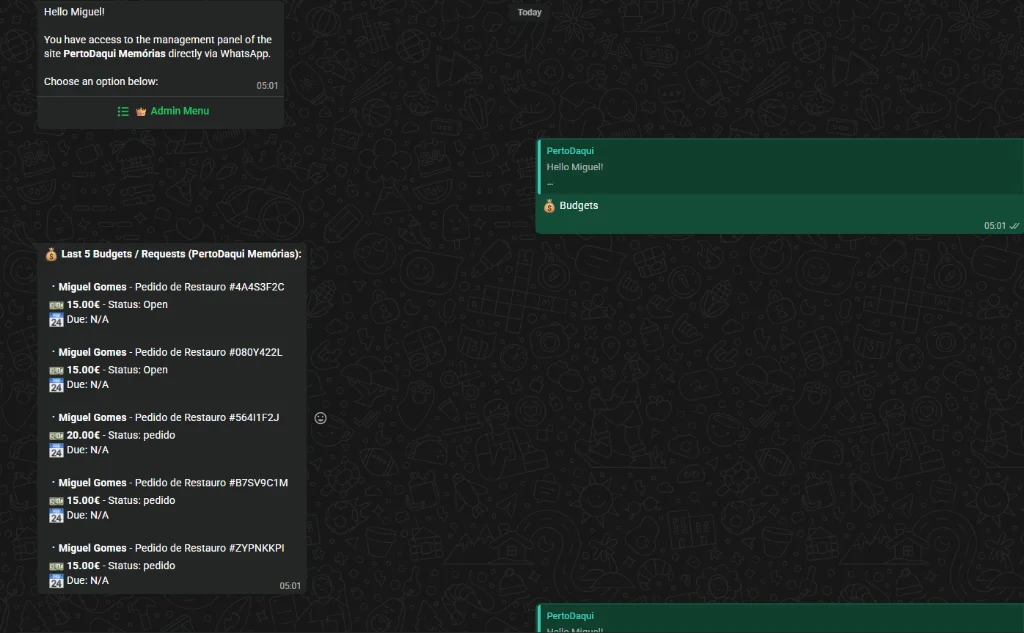Click the calendar icon under order #4A4S3F2C
The width and height of the screenshot is (1024, 633).
coord(56,319)
